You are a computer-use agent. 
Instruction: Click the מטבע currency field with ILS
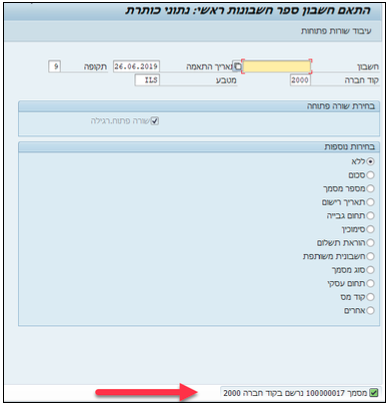coord(147,80)
